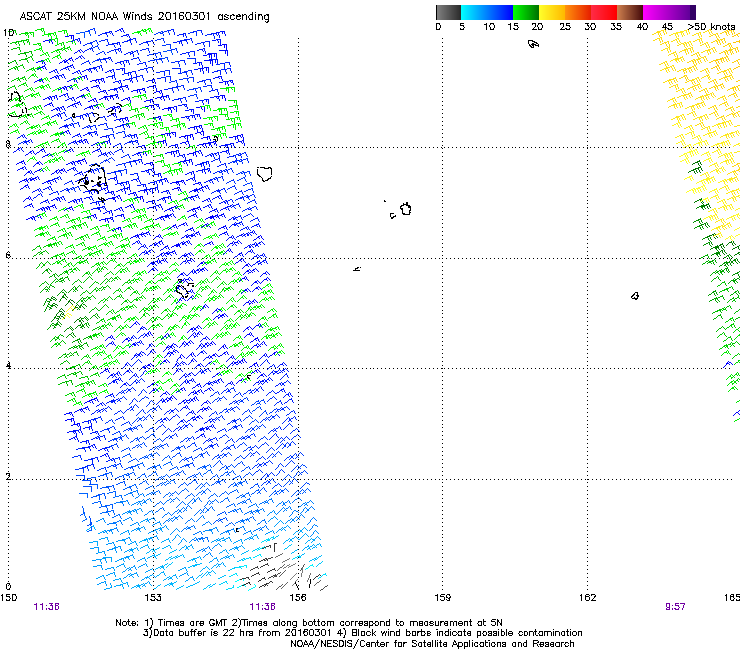Click the note line '3)Data buffer is 22 hrs'
740x650 pixels.
tap(362, 633)
